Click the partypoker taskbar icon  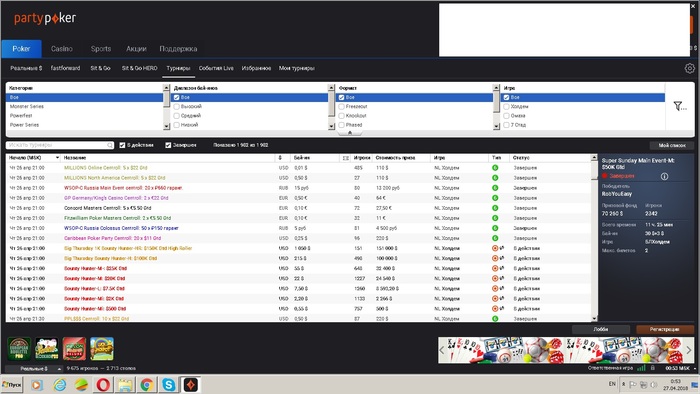coord(191,384)
